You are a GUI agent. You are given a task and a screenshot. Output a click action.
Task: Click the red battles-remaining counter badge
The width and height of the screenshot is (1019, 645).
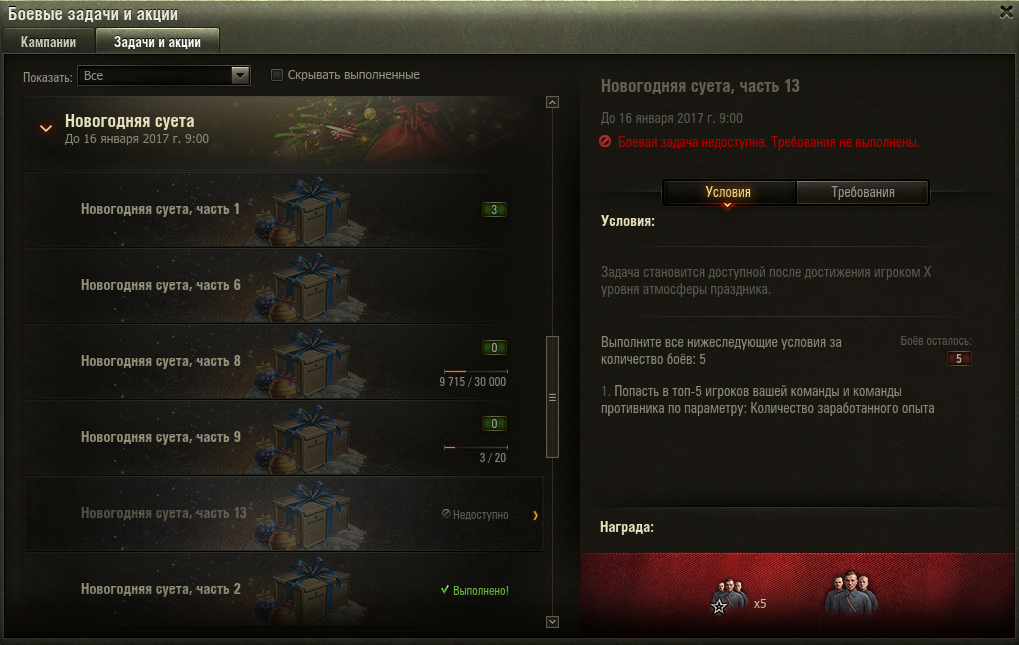(x=959, y=359)
